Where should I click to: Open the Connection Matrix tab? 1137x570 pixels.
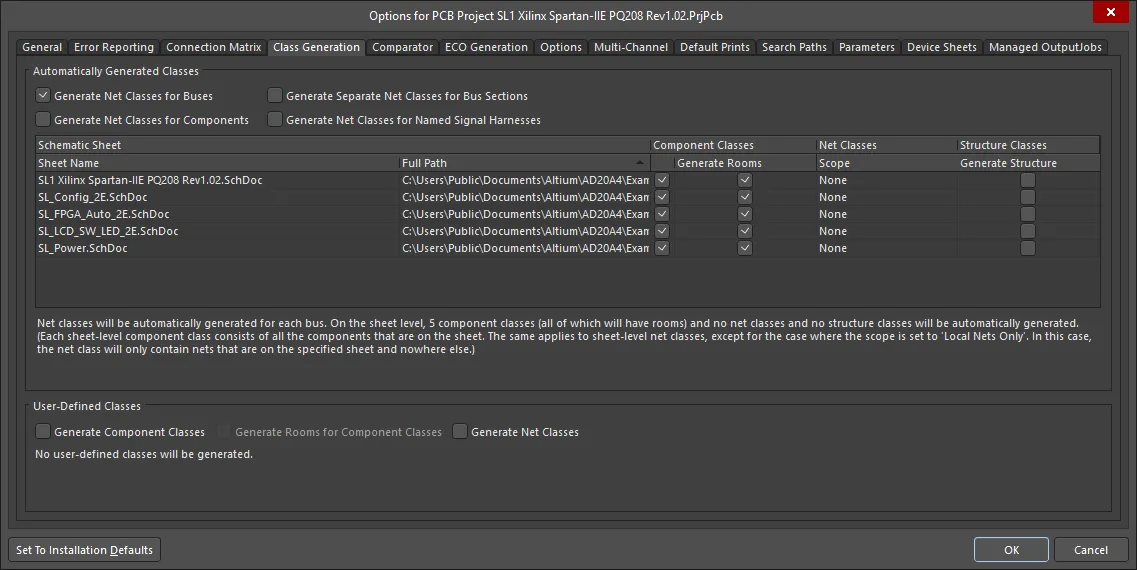213,47
